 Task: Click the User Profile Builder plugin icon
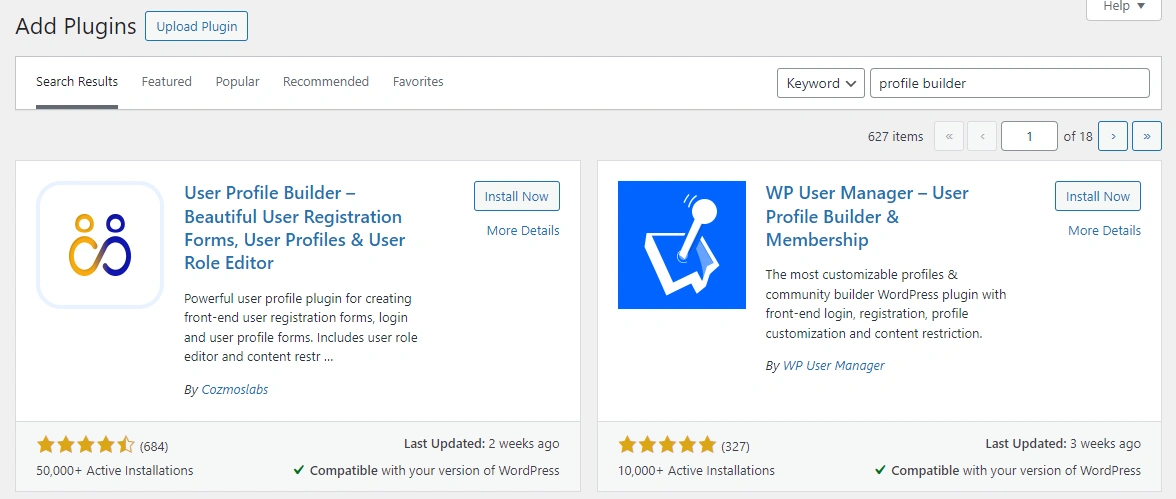pos(100,245)
